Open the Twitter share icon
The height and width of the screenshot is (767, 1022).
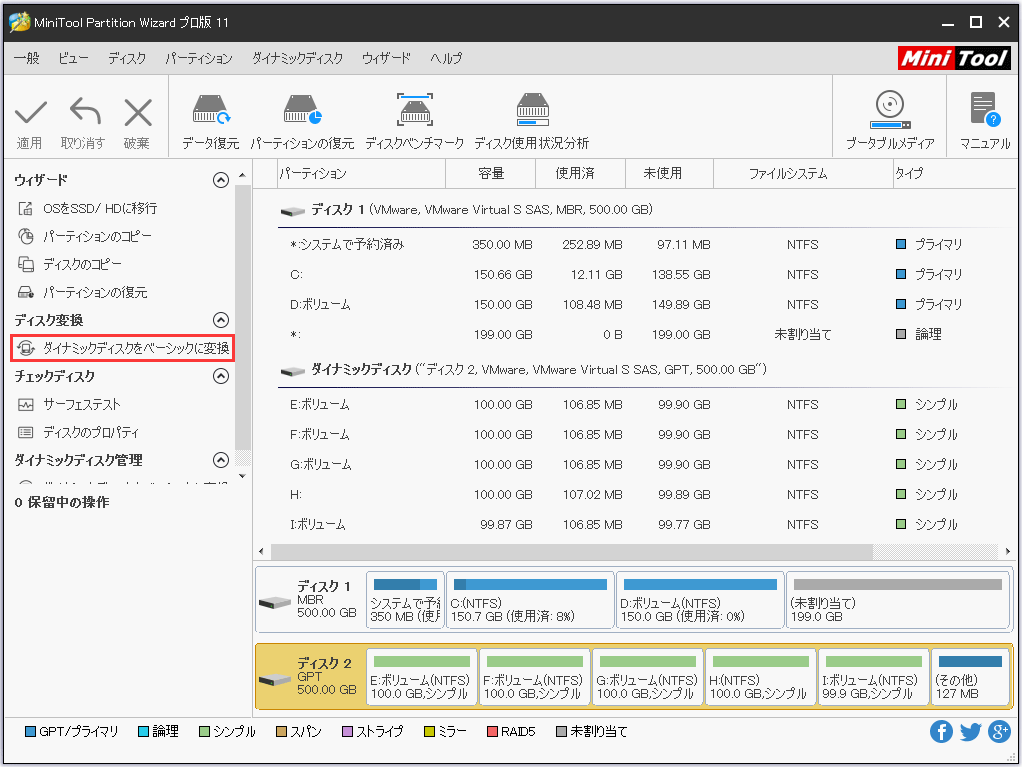(971, 732)
